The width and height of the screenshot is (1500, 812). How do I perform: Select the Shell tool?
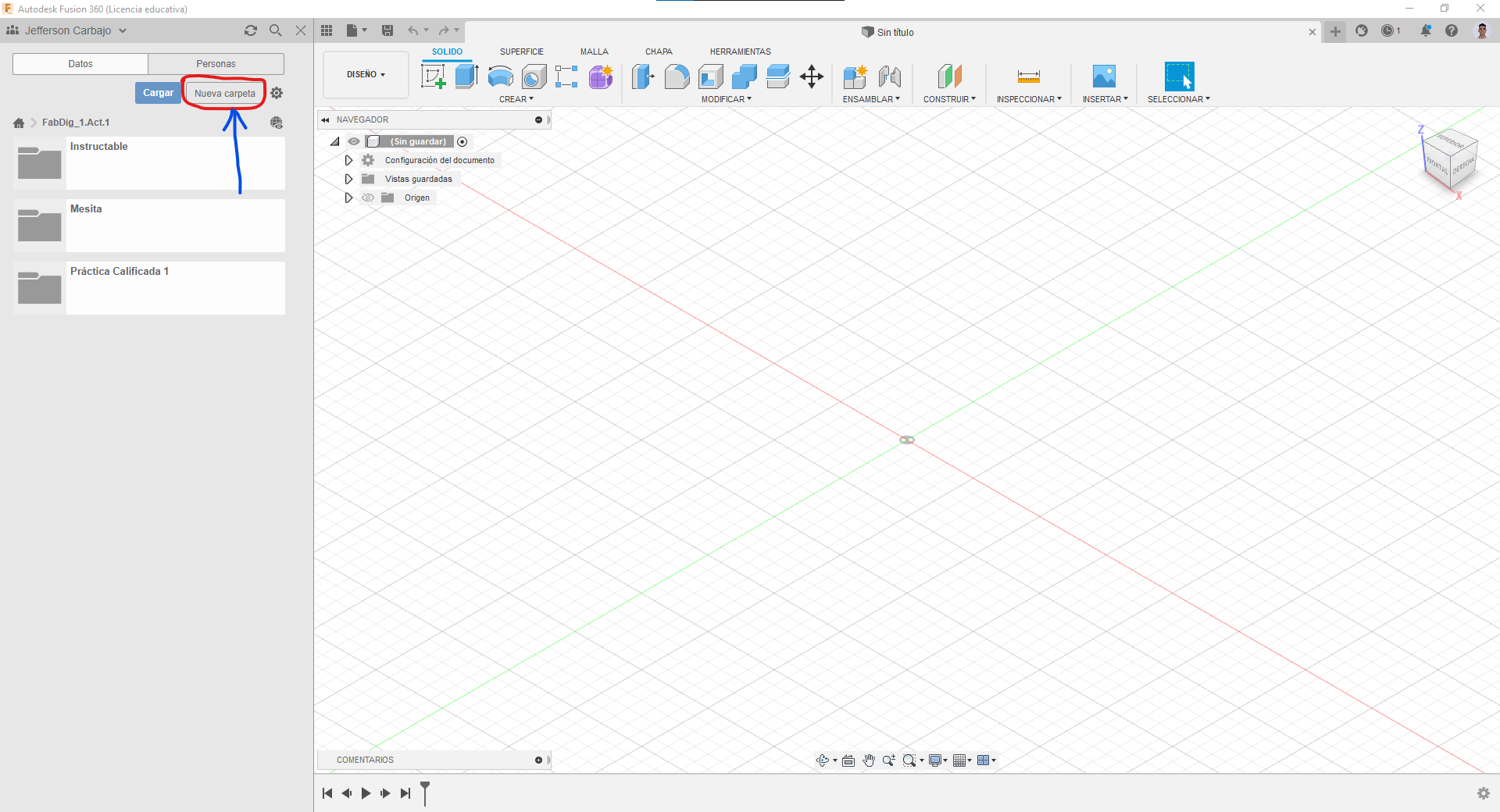pyautogui.click(x=710, y=77)
